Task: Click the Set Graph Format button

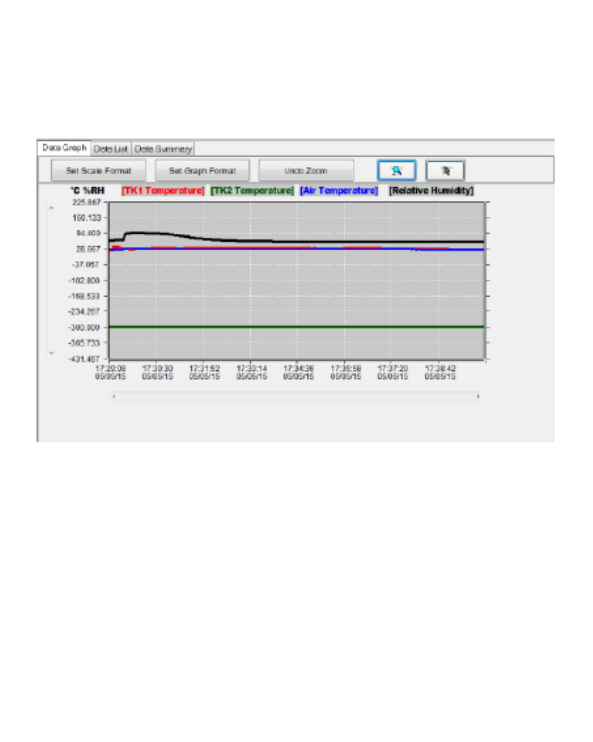Action: click(x=202, y=170)
